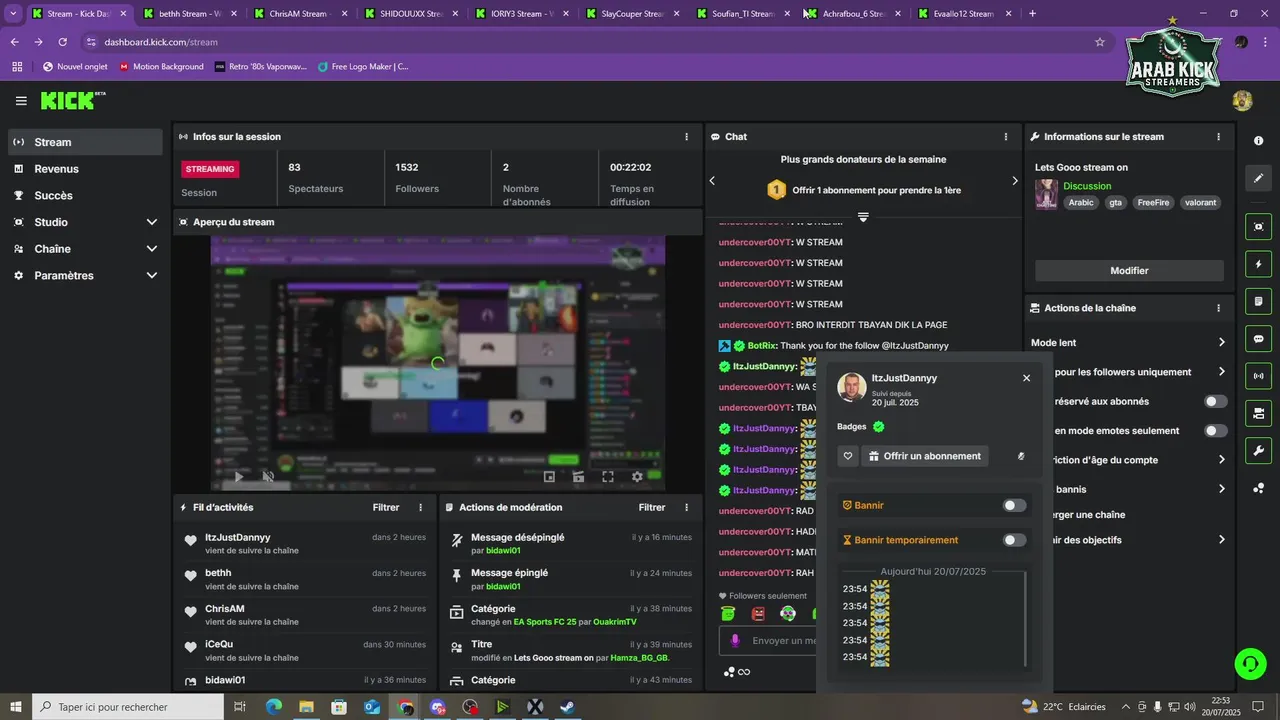This screenshot has width=1280, height=720.
Task: Open Chat panel three-dot menu
Action: (x=1006, y=137)
